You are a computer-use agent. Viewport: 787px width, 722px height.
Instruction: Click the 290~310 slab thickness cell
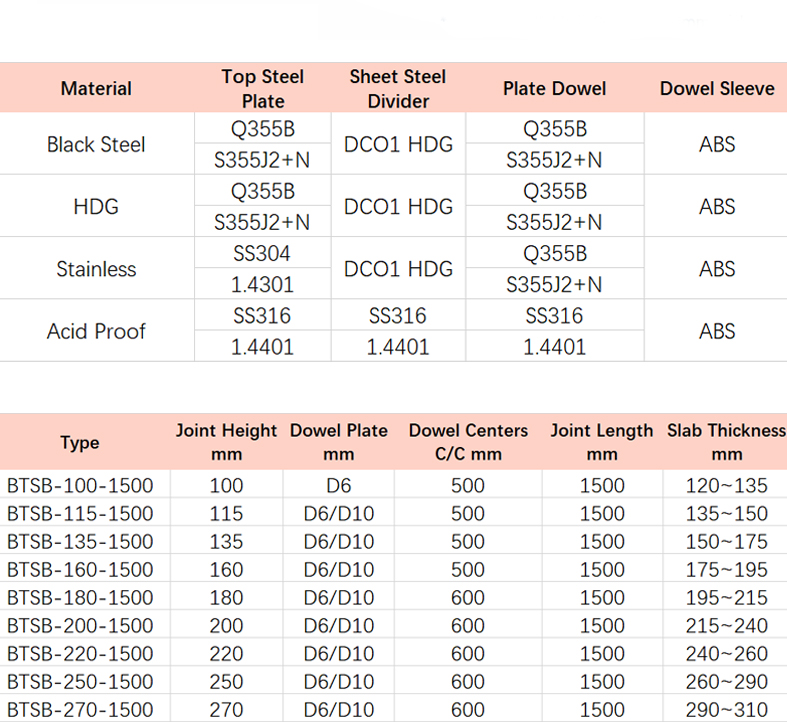click(726, 709)
